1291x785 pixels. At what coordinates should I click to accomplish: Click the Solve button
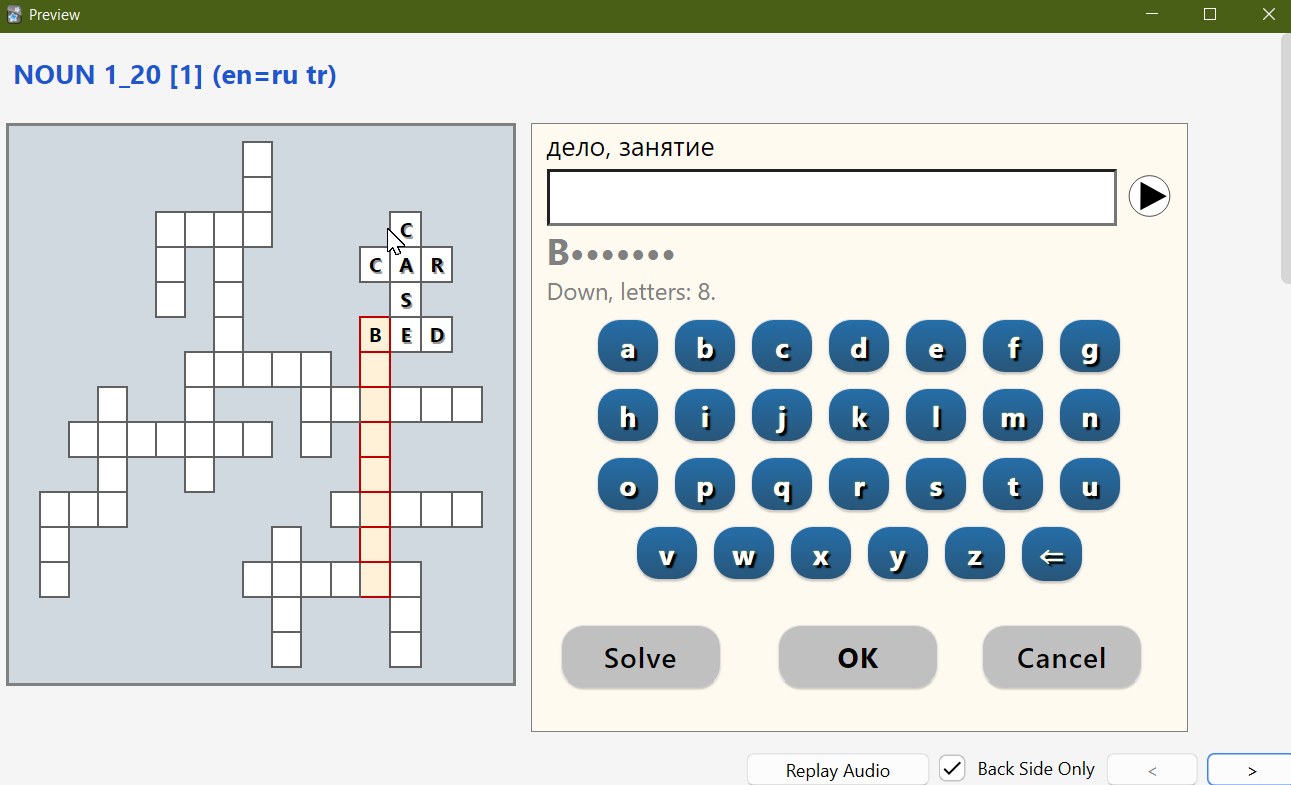click(x=640, y=658)
